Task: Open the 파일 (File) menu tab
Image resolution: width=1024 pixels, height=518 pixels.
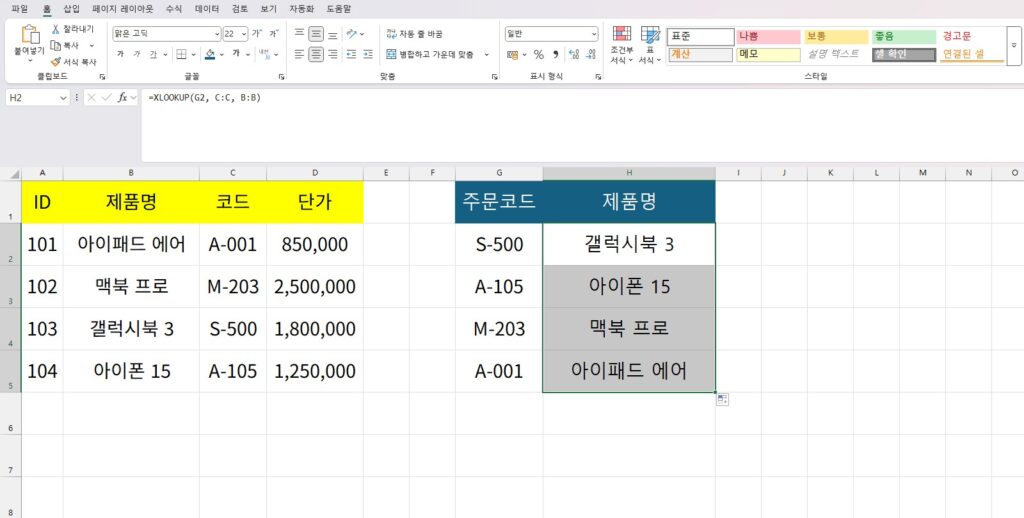Action: pyautogui.click(x=20, y=9)
